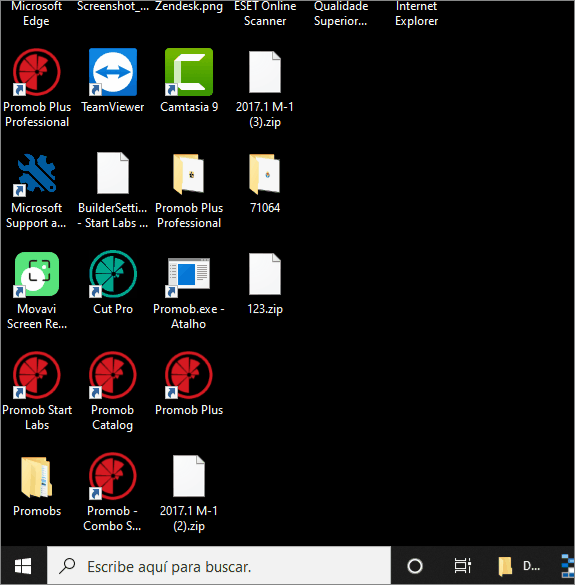Click the File Explorer taskbar item D...
Screen dimensions: 575x585
519,566
